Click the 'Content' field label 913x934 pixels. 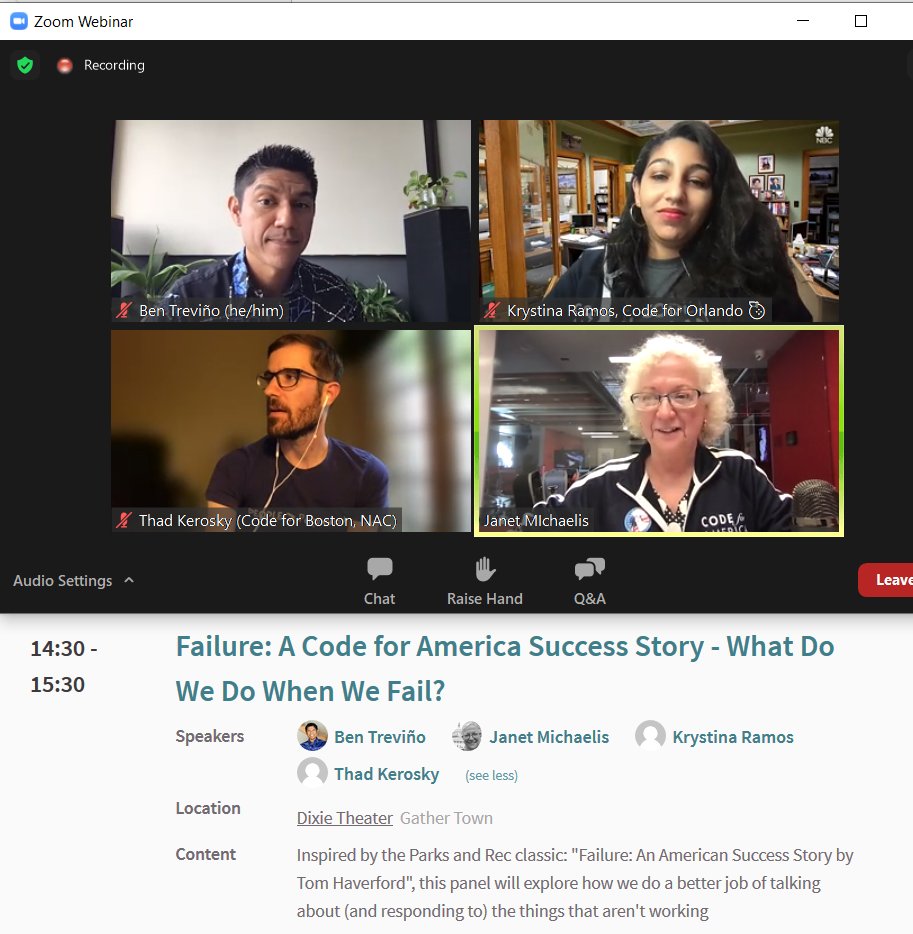205,854
